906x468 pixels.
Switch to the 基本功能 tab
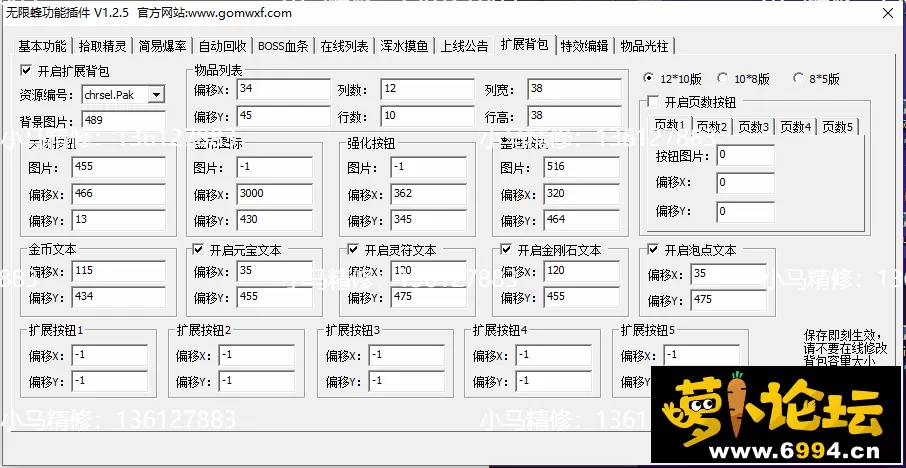click(42, 46)
